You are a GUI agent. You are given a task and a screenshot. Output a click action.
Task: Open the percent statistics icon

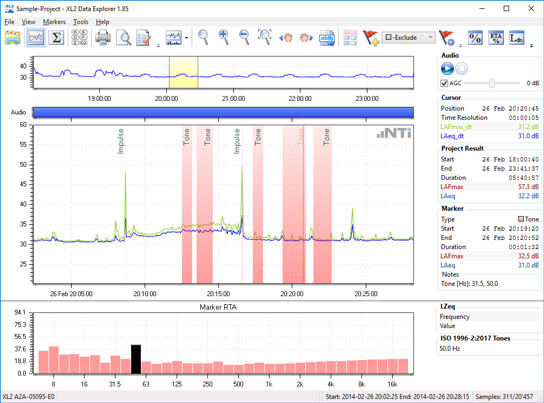(475, 37)
